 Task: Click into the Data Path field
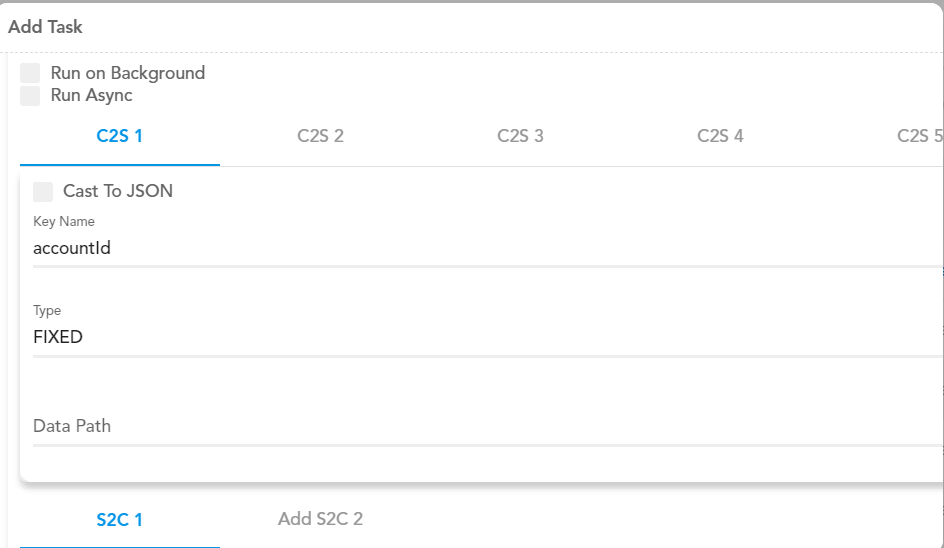(x=487, y=426)
